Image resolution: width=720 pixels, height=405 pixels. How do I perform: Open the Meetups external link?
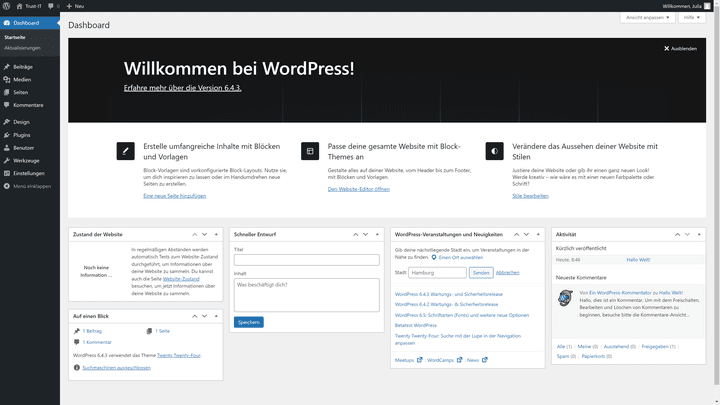[x=408, y=360]
